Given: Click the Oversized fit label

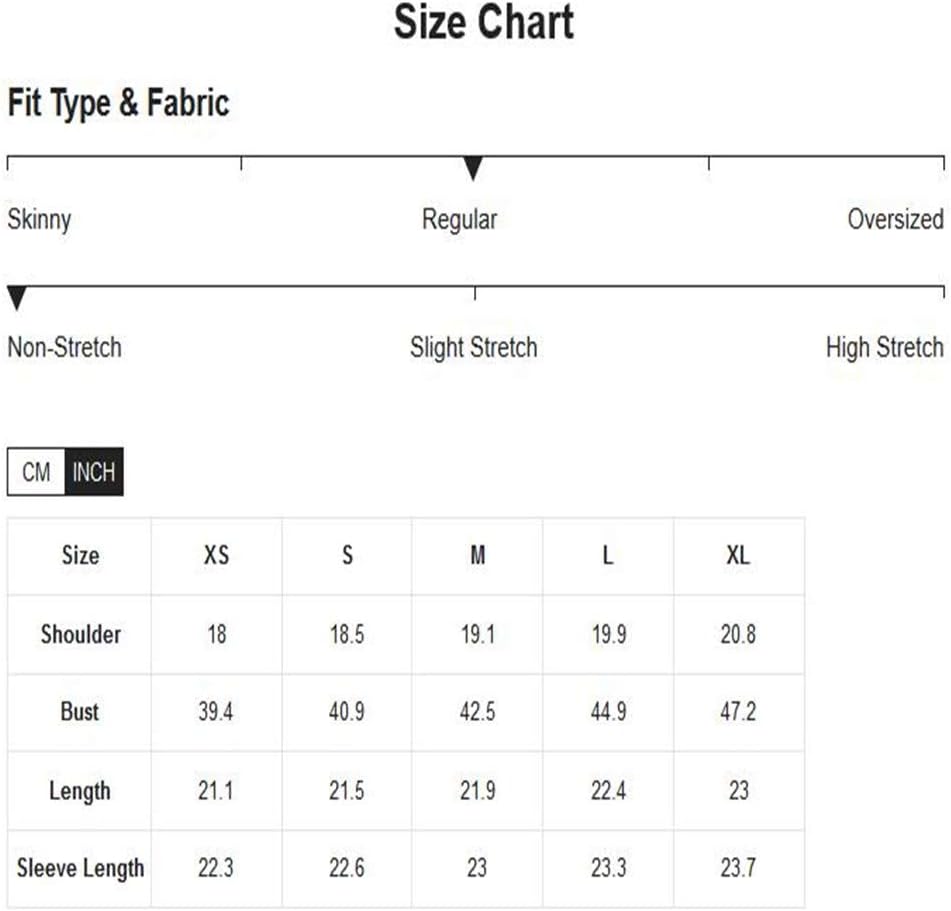Looking at the screenshot, I should tap(895, 219).
